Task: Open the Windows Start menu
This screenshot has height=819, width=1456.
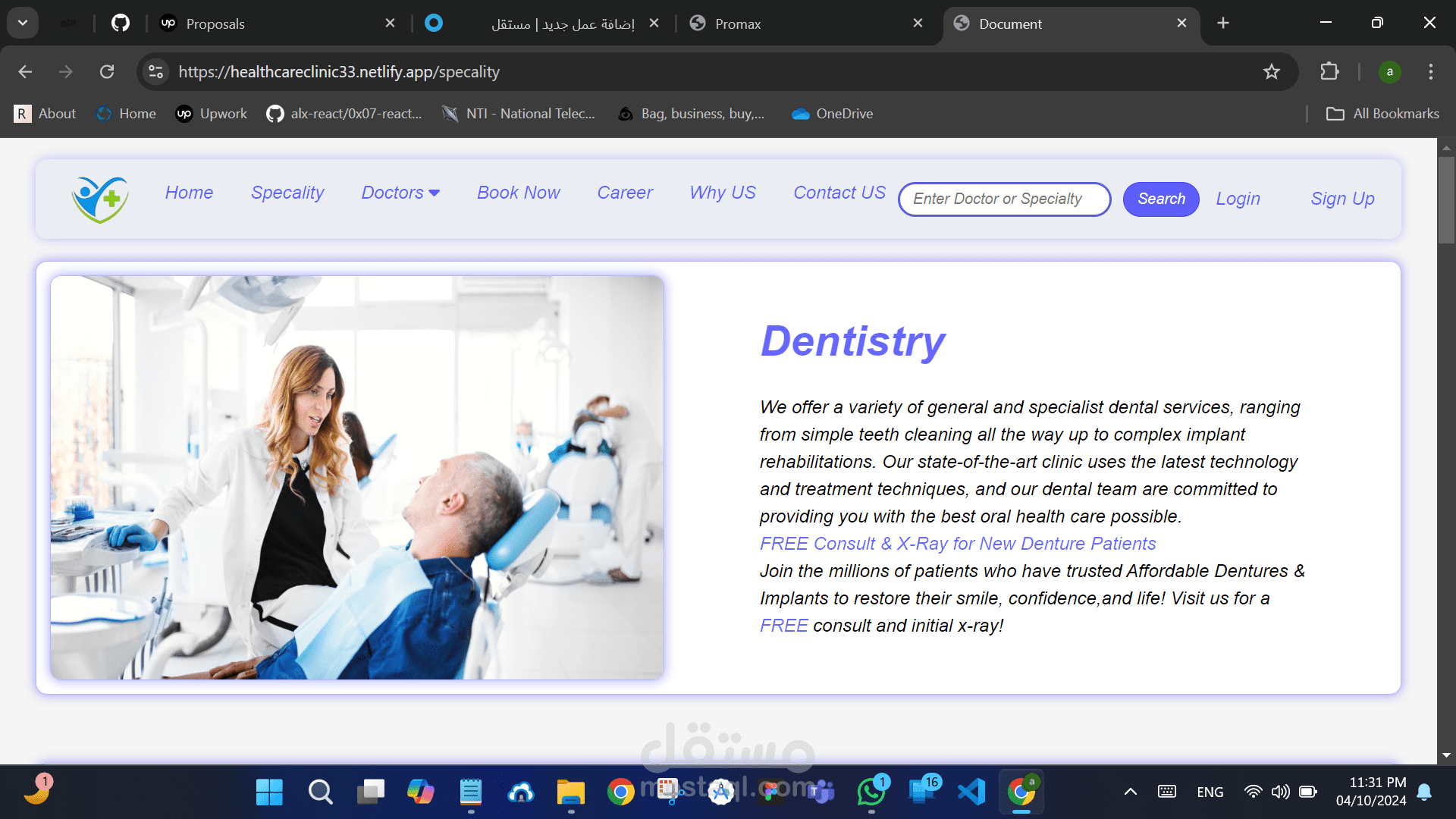Action: click(x=269, y=792)
